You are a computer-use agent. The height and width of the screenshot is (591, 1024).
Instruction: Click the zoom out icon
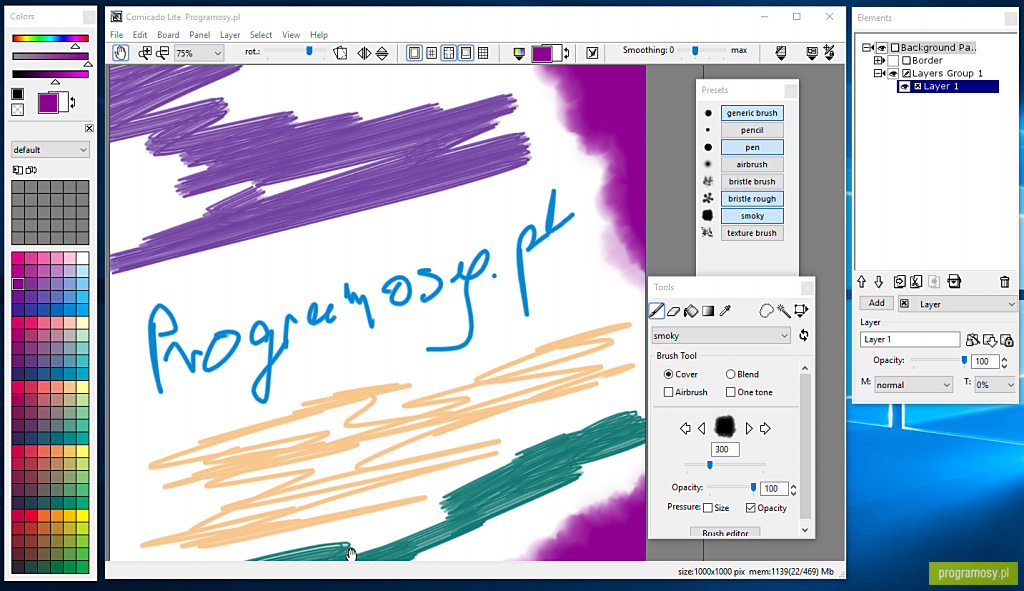pyautogui.click(x=163, y=53)
